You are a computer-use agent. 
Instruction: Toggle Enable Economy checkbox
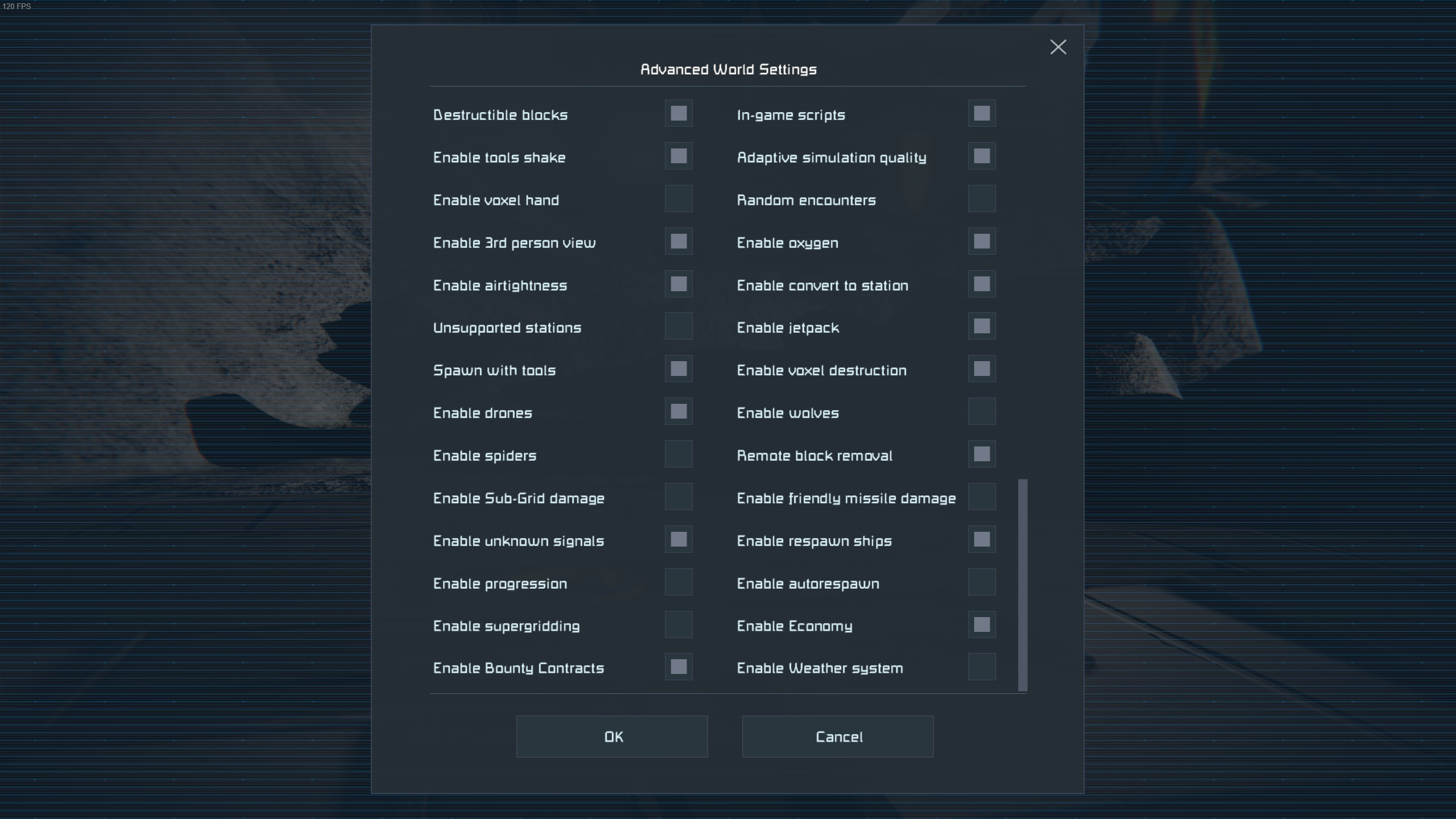982,624
